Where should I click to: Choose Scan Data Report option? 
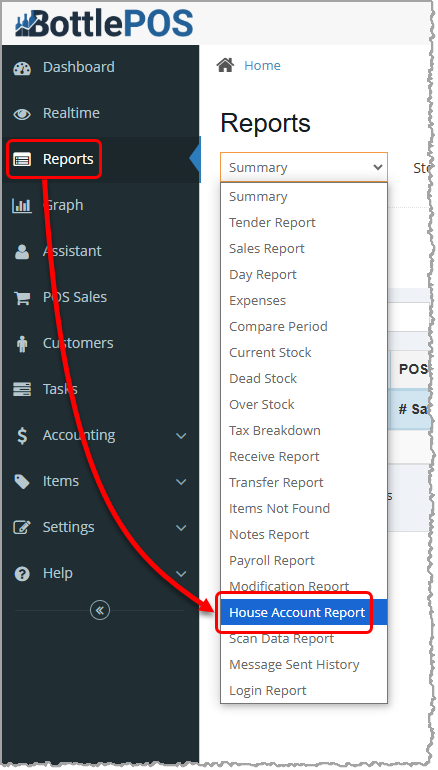tap(304, 639)
